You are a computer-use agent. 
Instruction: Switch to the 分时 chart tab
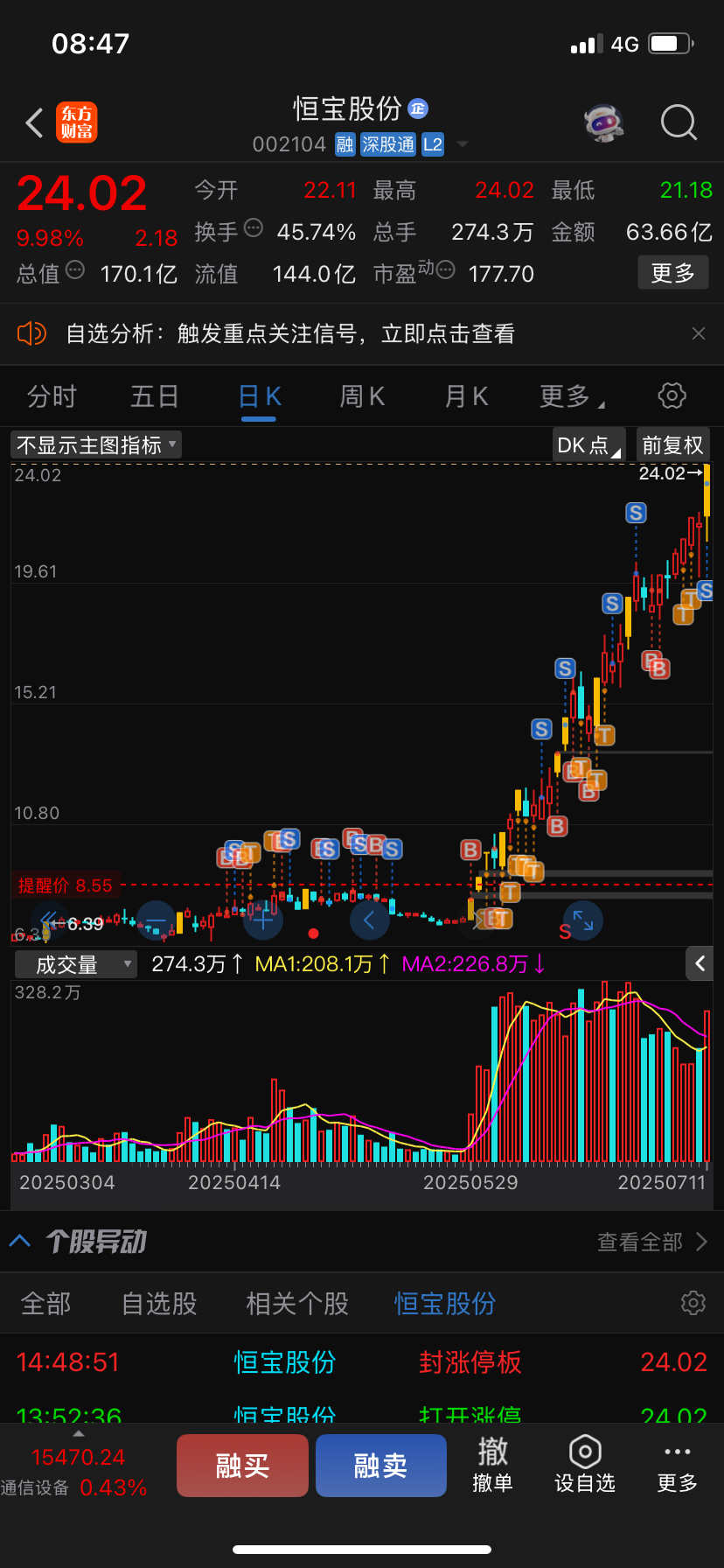point(52,396)
